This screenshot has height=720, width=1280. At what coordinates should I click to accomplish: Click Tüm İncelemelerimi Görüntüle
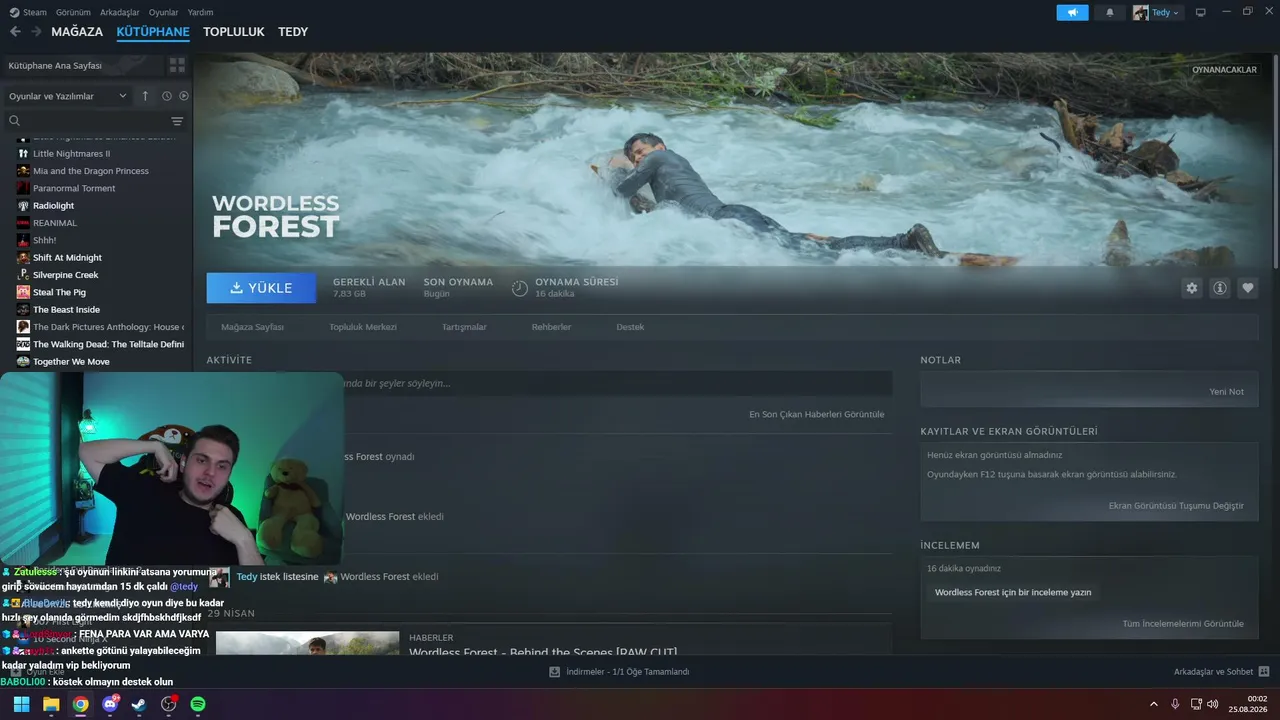[1183, 624]
